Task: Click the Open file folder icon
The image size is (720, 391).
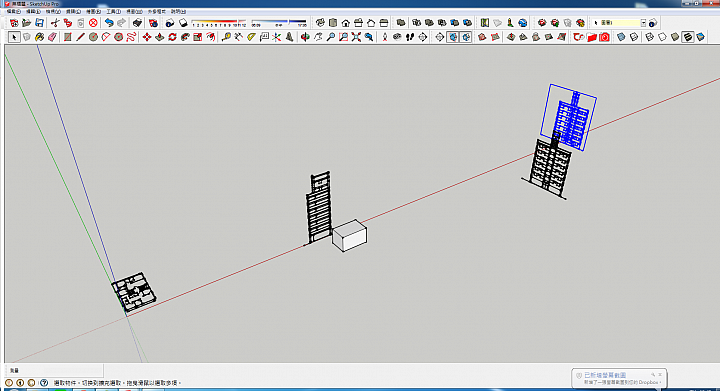Action: 27,22
